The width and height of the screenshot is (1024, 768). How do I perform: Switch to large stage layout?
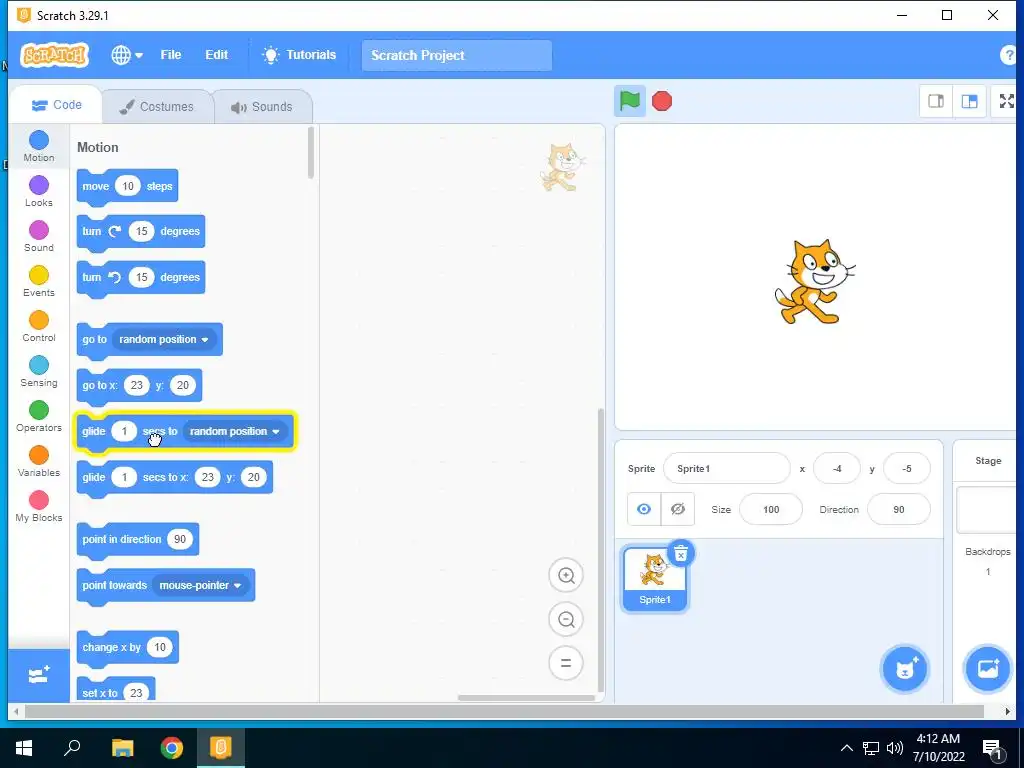pyautogui.click(x=969, y=101)
